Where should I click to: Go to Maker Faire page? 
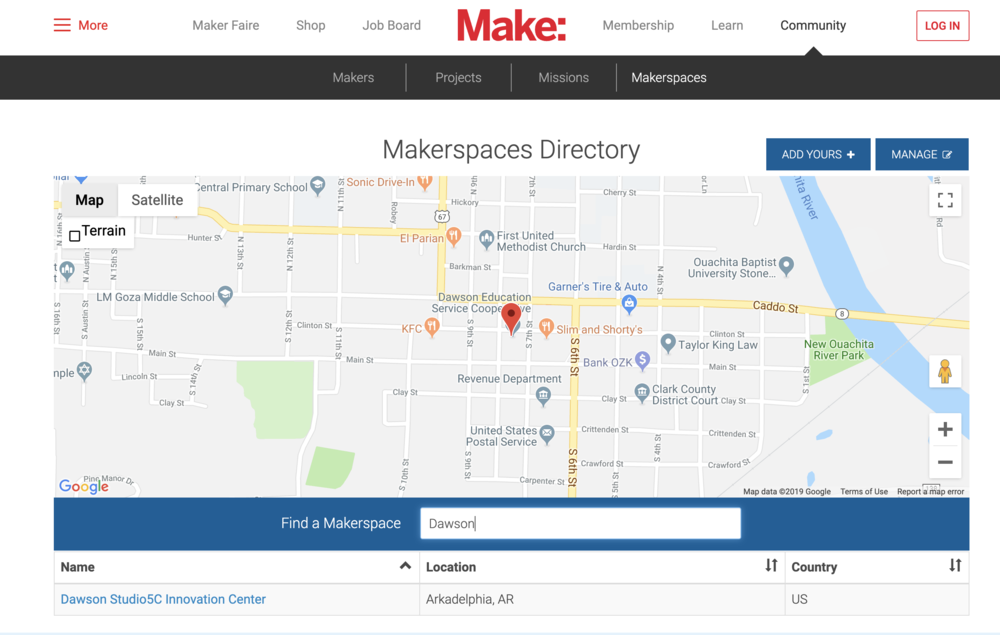[226, 26]
